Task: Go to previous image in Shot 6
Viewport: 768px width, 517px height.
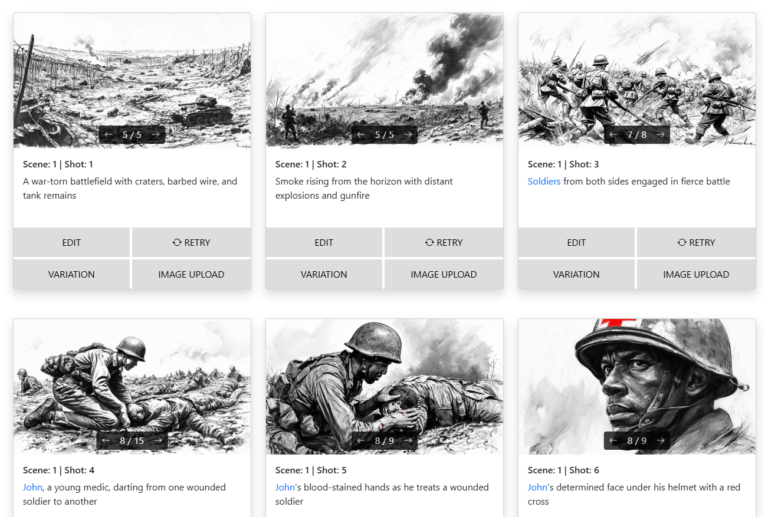Action: [613, 441]
